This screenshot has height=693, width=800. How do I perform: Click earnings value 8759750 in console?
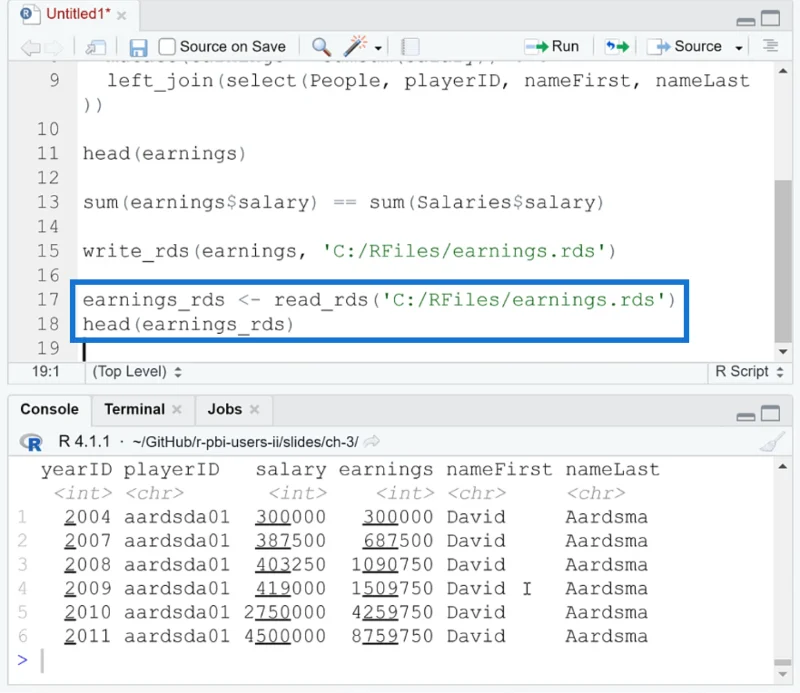coord(392,636)
